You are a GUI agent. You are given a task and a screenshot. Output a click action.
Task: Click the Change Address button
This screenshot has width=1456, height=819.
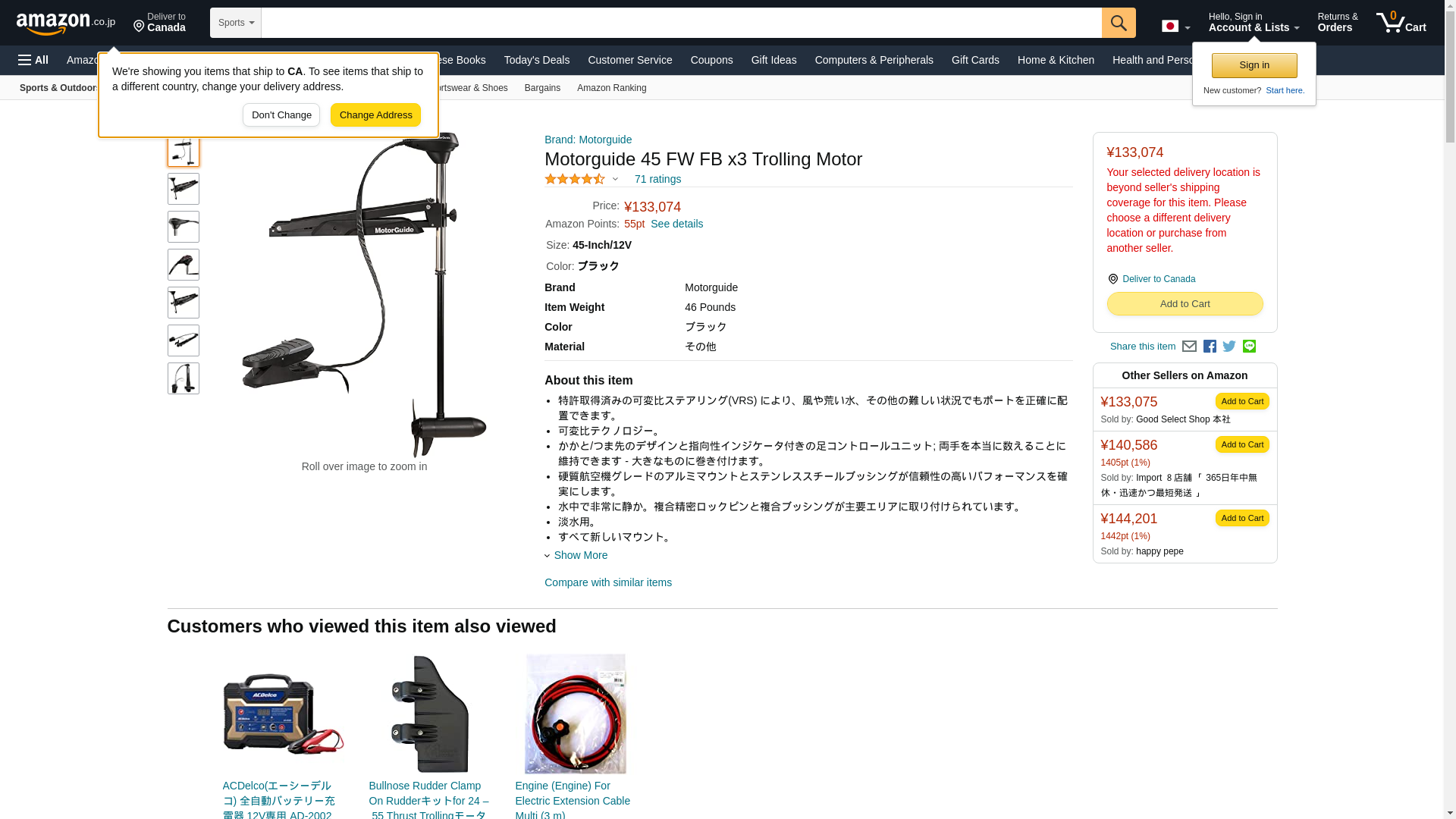click(x=375, y=115)
